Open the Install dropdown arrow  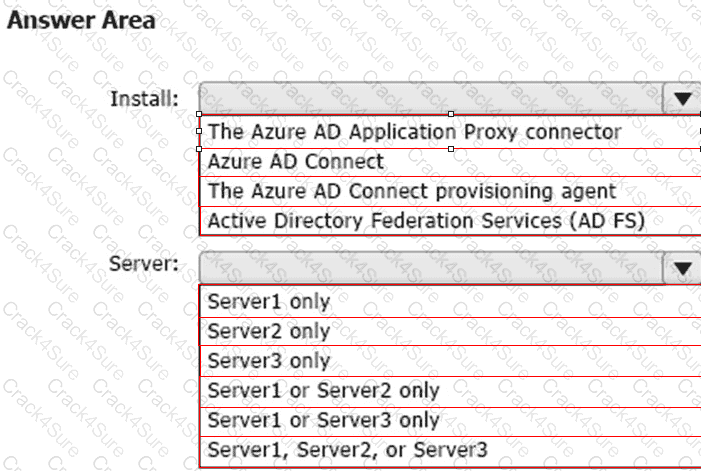point(683,98)
